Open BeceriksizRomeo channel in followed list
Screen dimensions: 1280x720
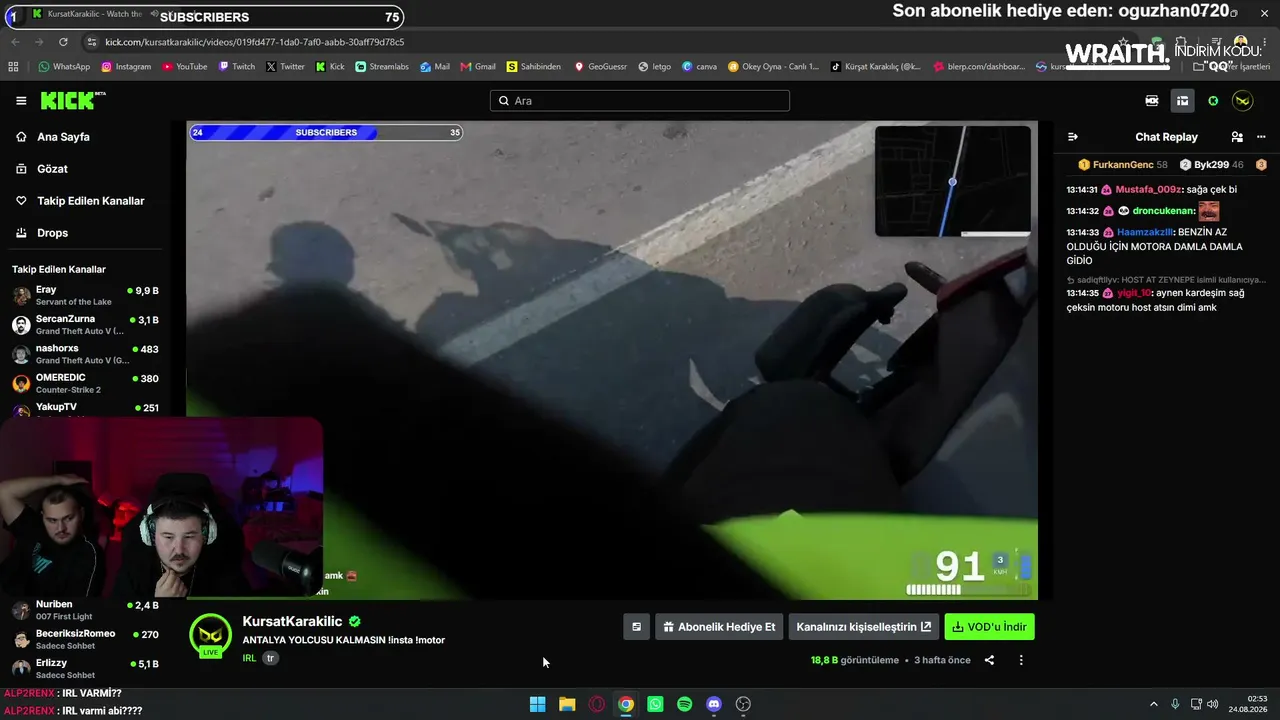click(x=85, y=639)
